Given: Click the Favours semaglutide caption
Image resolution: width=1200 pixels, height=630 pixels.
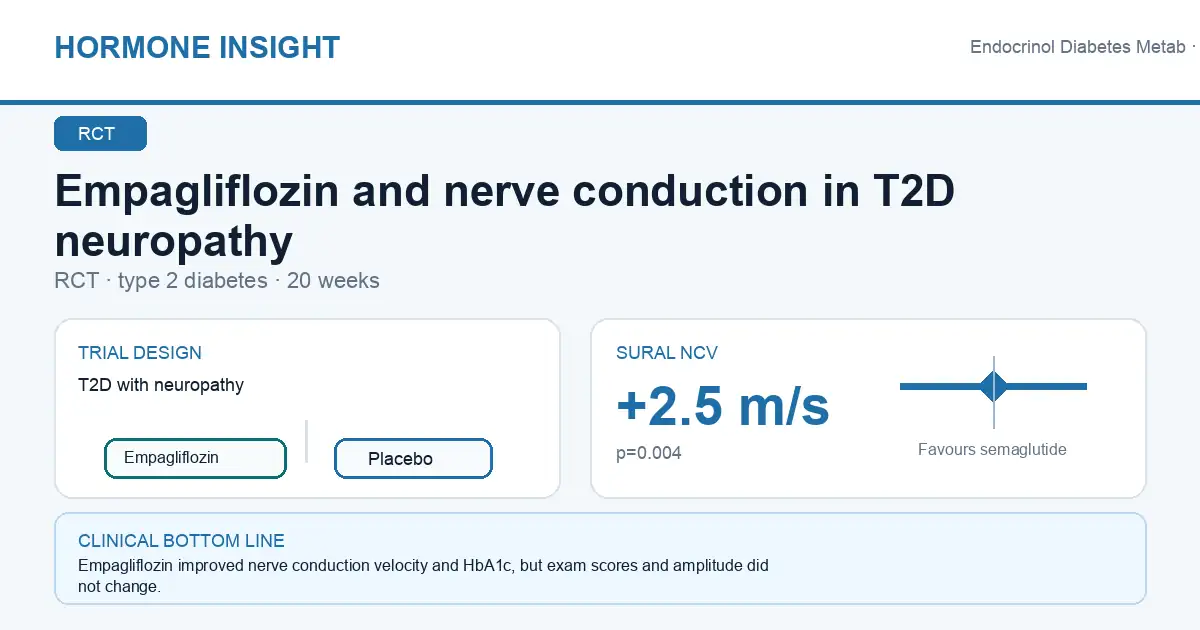Looking at the screenshot, I should 992,449.
